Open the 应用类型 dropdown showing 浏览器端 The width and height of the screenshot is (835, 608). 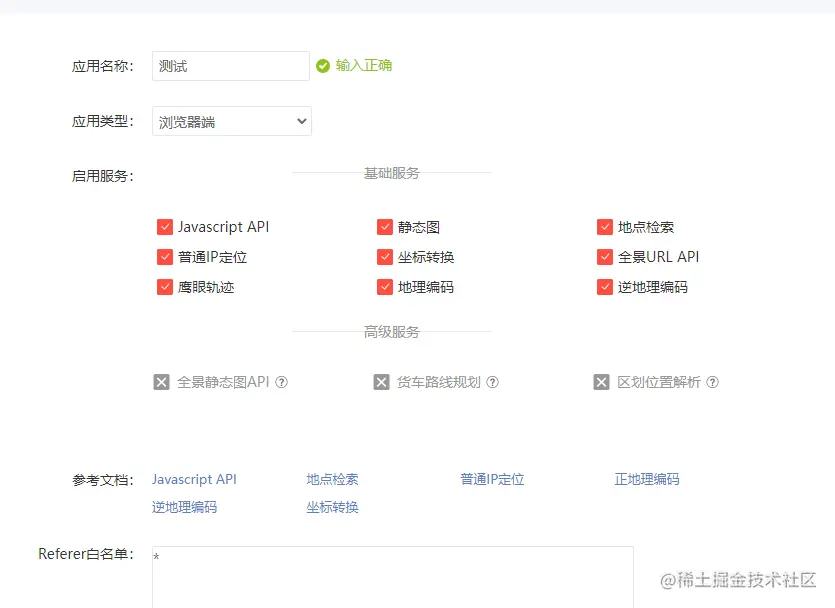click(x=232, y=121)
